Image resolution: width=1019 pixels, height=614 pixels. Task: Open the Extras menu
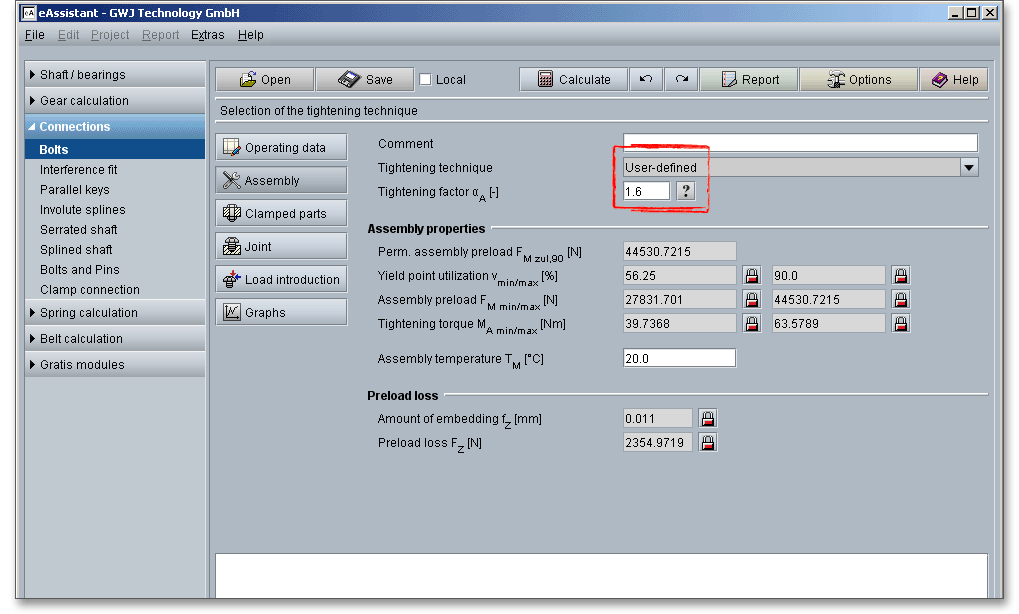[x=208, y=35]
